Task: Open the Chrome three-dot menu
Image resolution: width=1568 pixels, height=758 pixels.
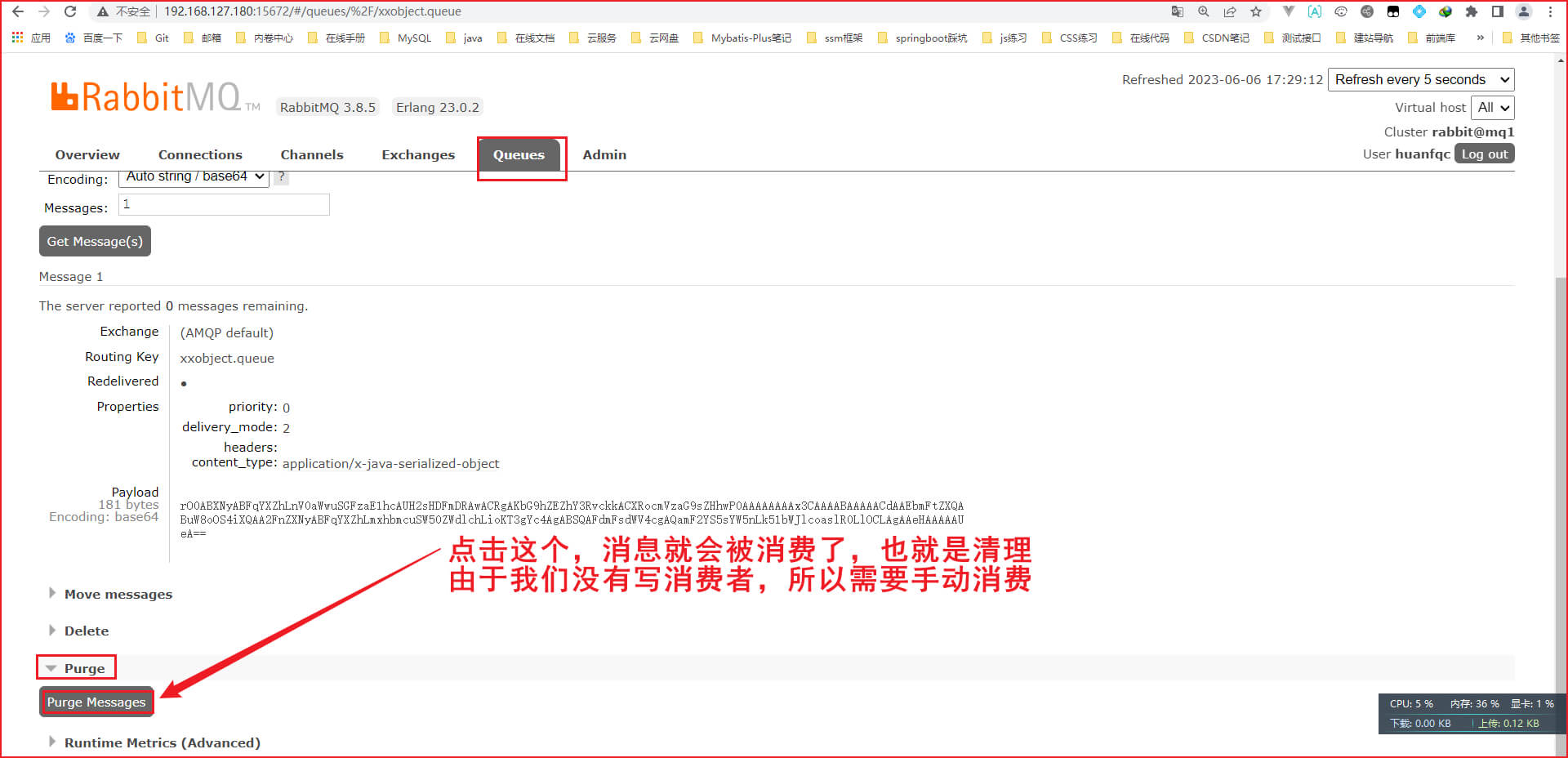Action: coord(1550,11)
